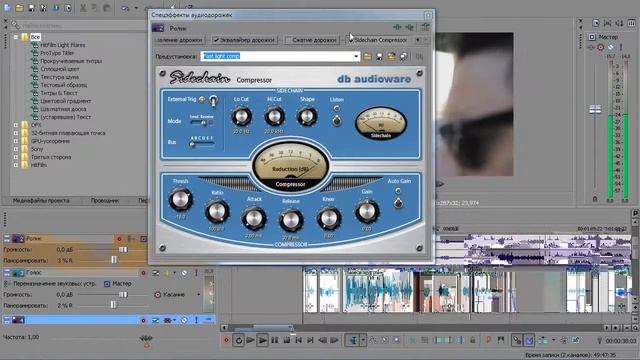Image resolution: width=640 pixels, height=360 pixels.
Task: Toggle Enable Snapping magnet icon
Action: tap(517, 340)
